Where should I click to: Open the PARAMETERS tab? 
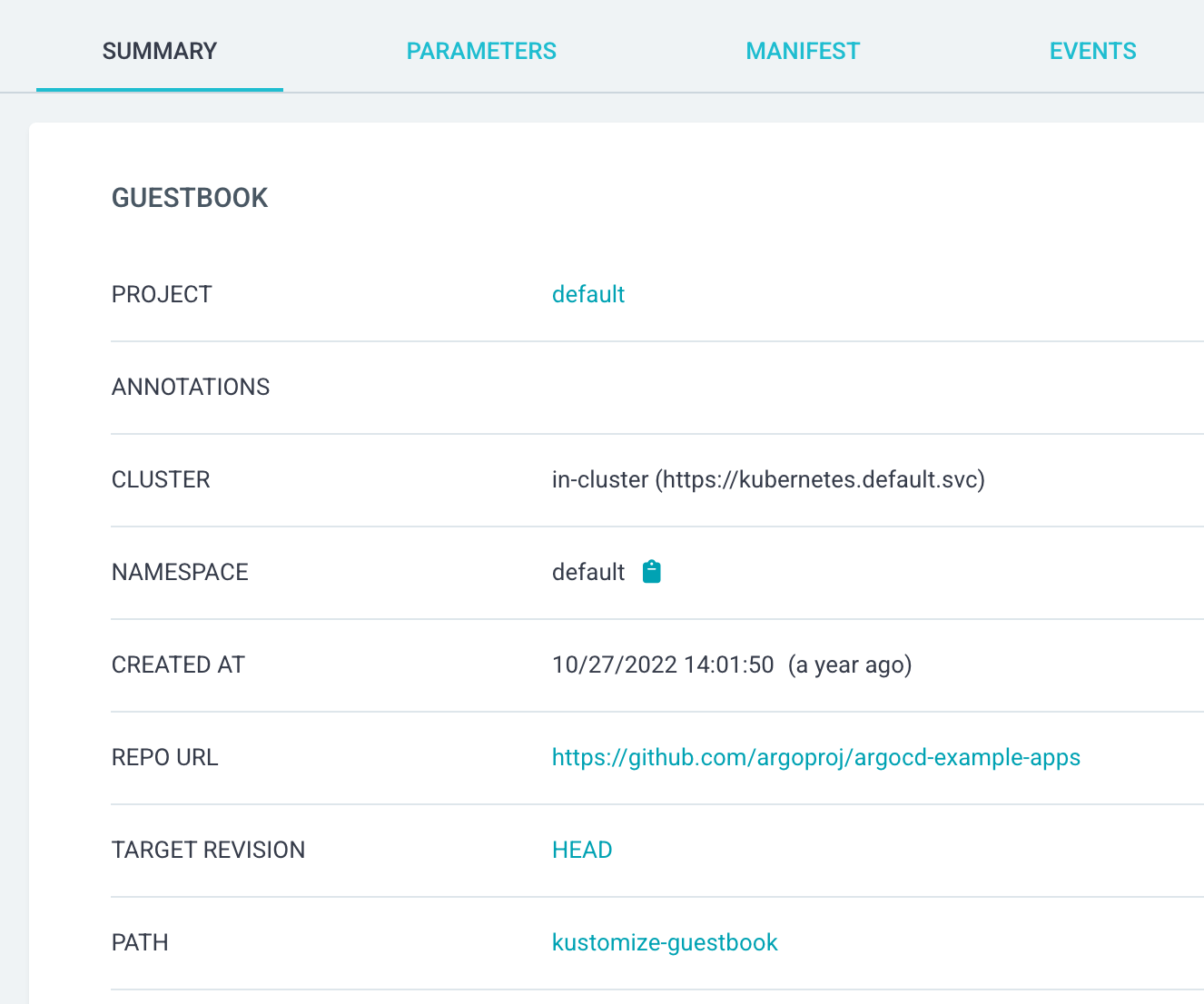pyautogui.click(x=481, y=51)
